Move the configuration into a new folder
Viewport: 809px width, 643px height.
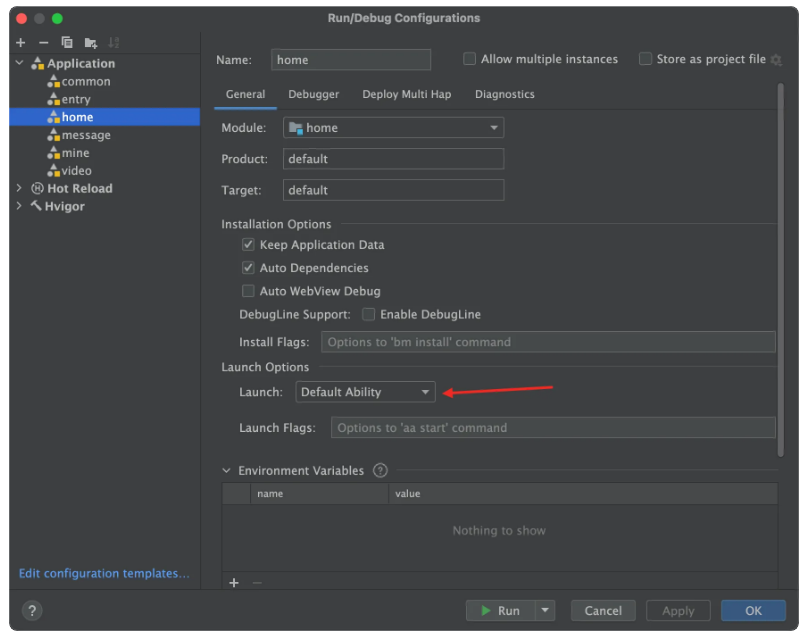coord(91,43)
